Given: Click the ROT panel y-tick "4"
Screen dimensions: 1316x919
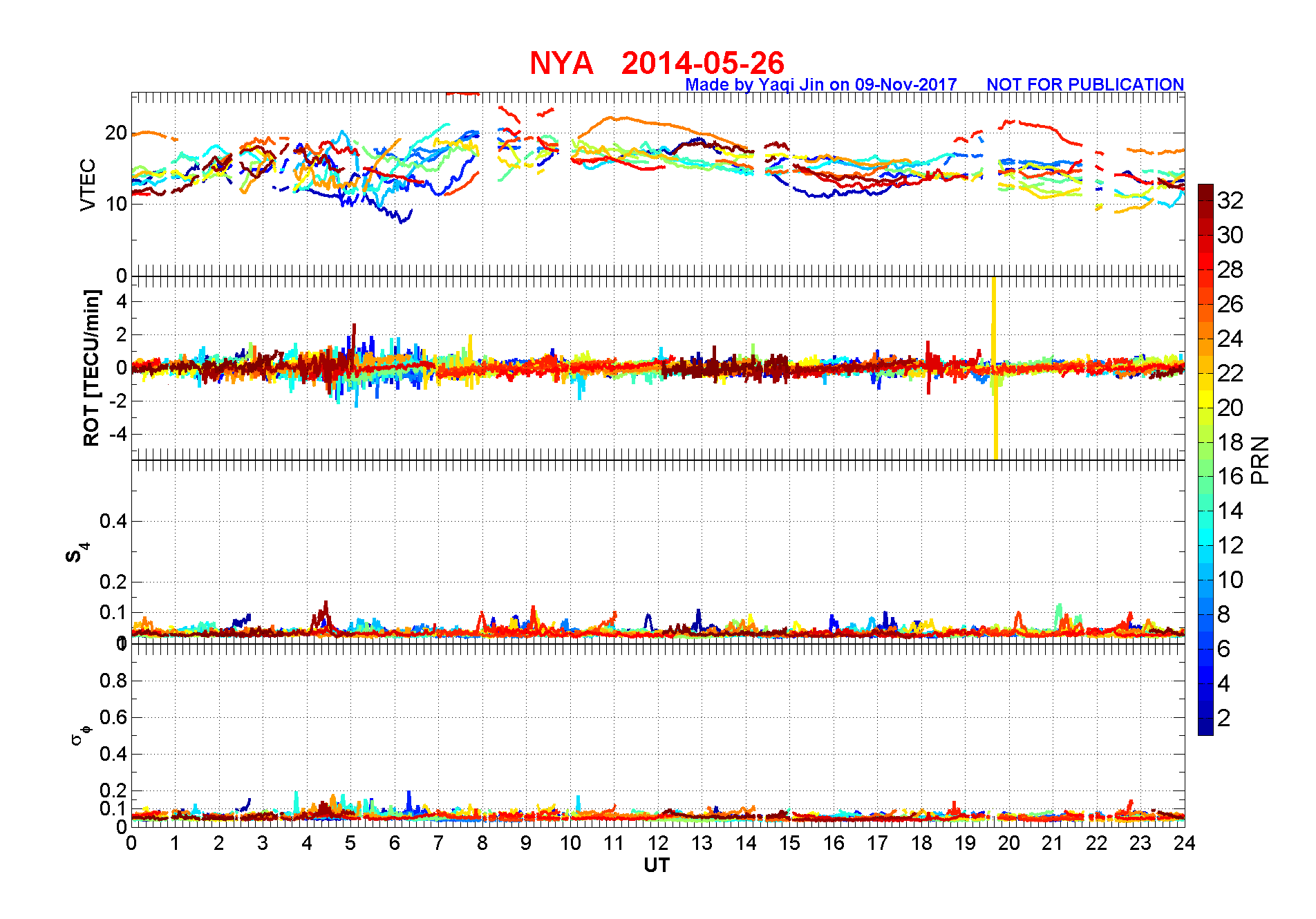Looking at the screenshot, I should click(122, 301).
